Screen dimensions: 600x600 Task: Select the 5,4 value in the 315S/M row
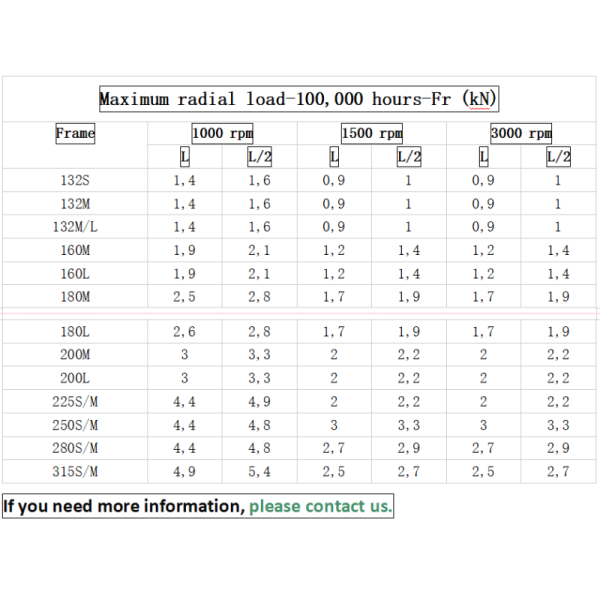coord(259,471)
